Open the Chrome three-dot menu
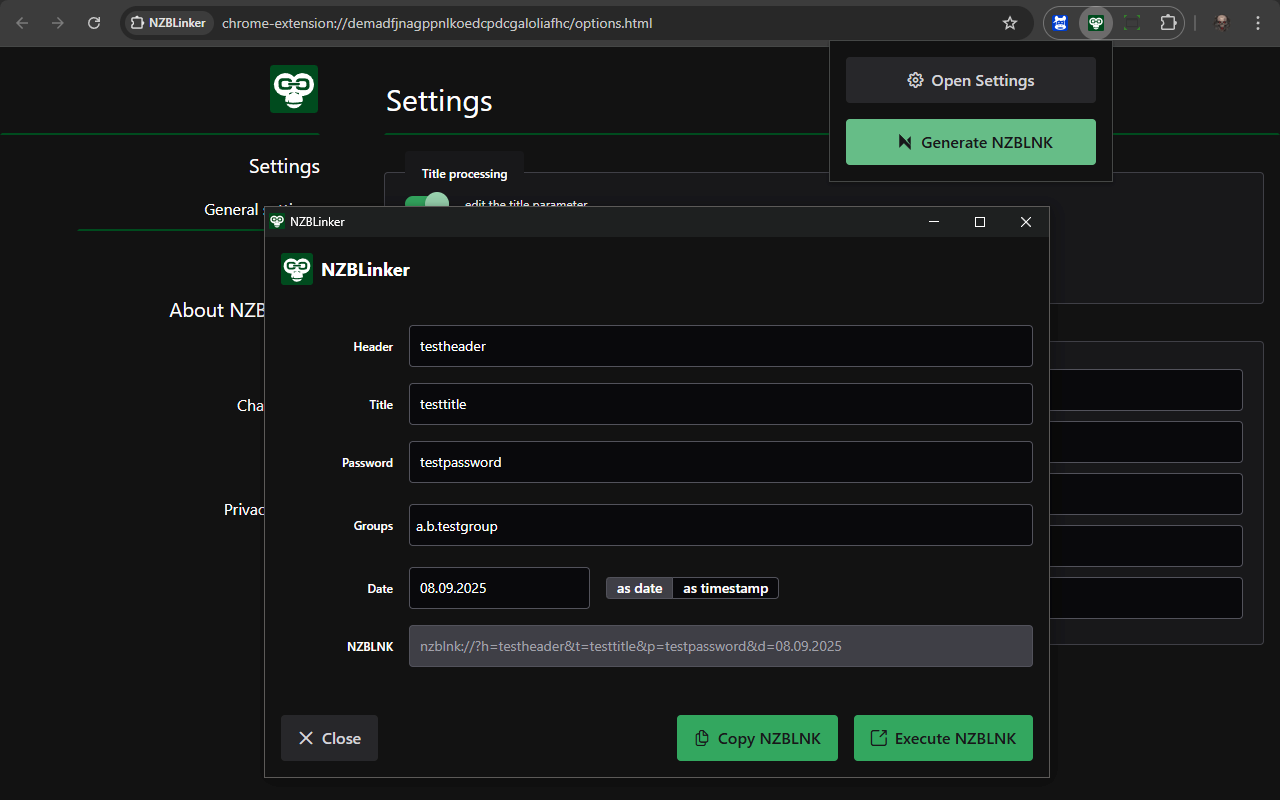 pyautogui.click(x=1258, y=23)
